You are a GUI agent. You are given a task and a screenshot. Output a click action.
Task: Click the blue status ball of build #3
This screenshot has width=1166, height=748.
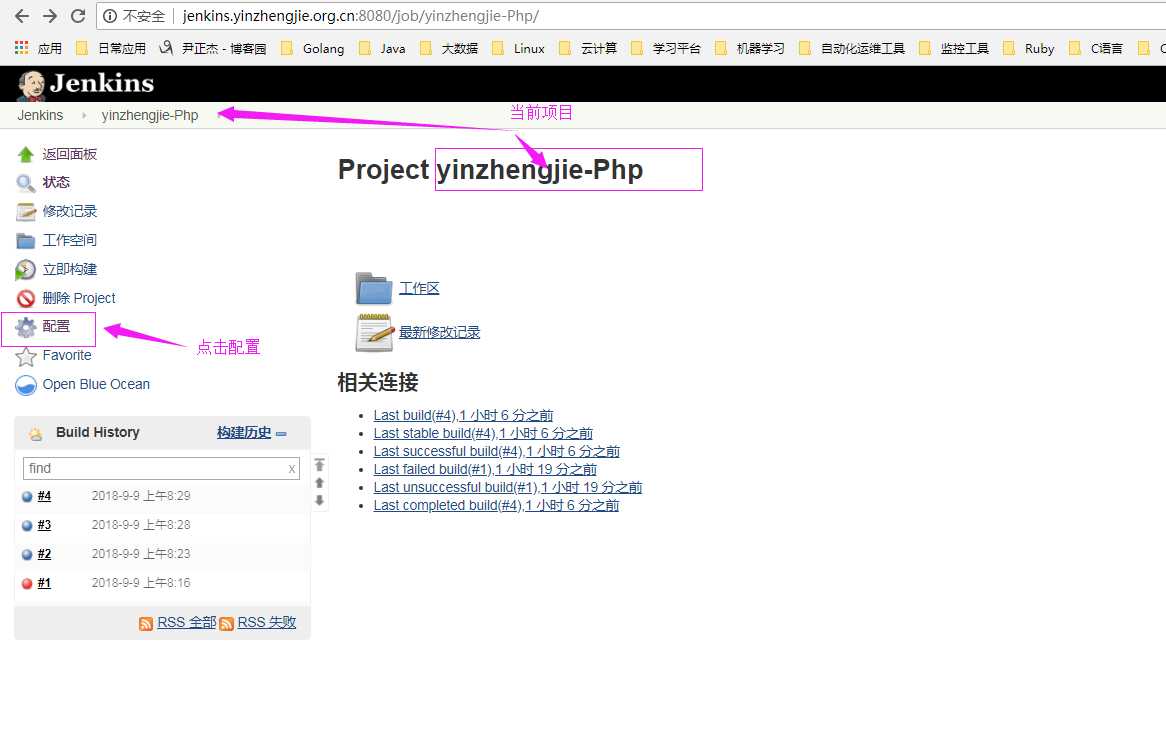(28, 526)
